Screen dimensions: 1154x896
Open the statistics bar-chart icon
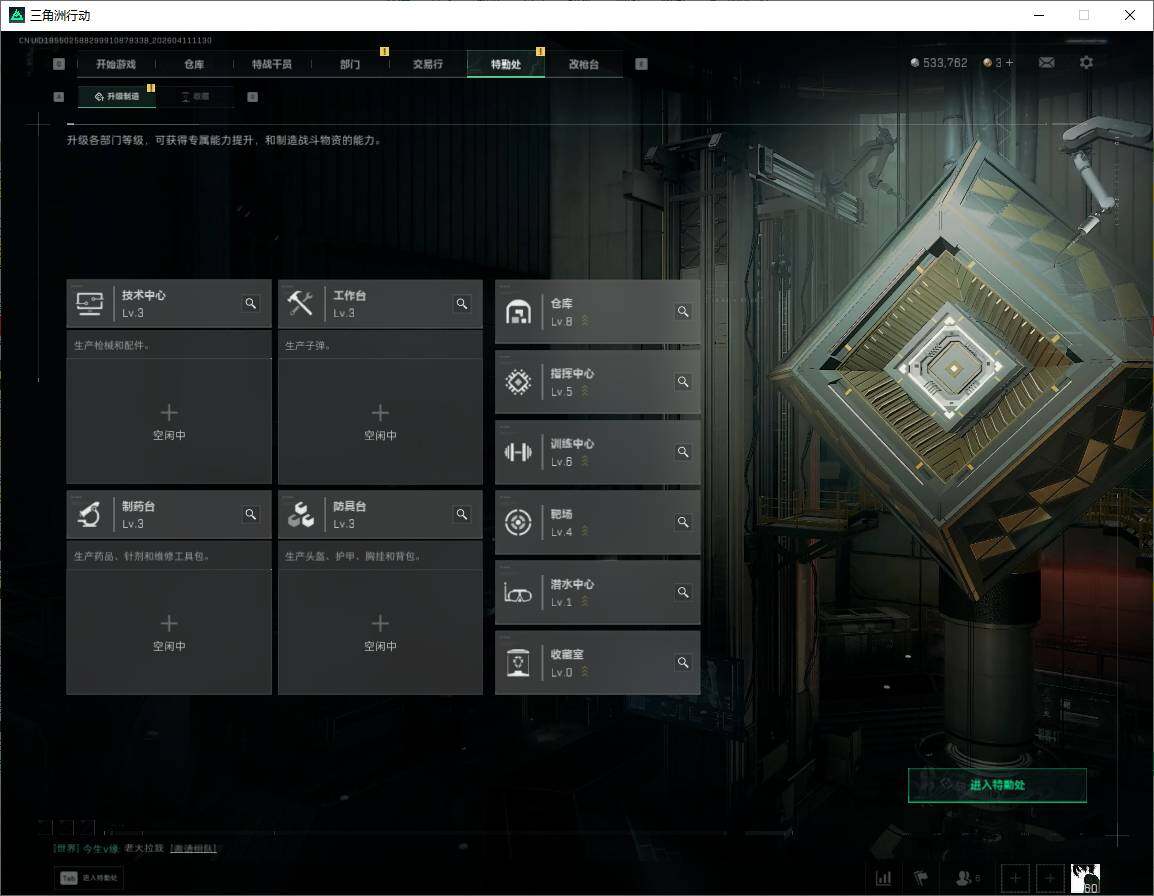883,877
